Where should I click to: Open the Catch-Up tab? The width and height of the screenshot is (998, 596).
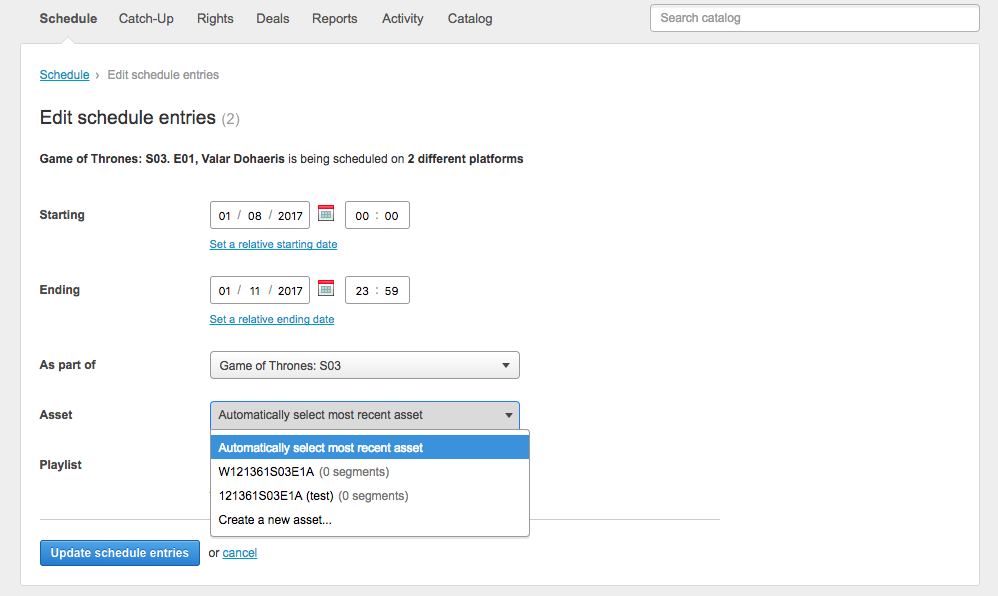pos(146,18)
